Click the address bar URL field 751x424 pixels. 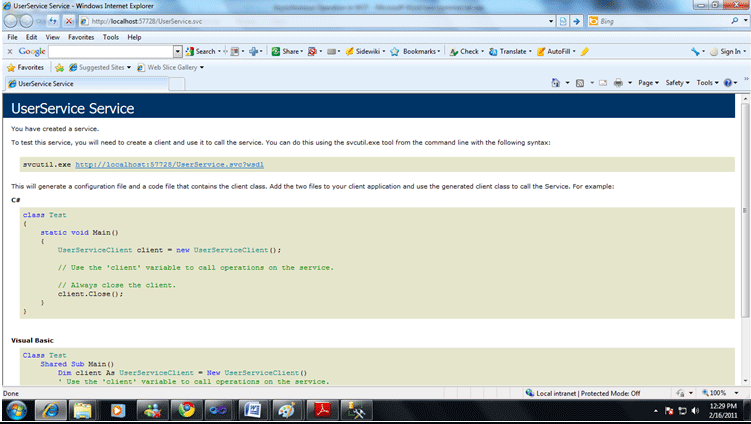click(x=312, y=21)
